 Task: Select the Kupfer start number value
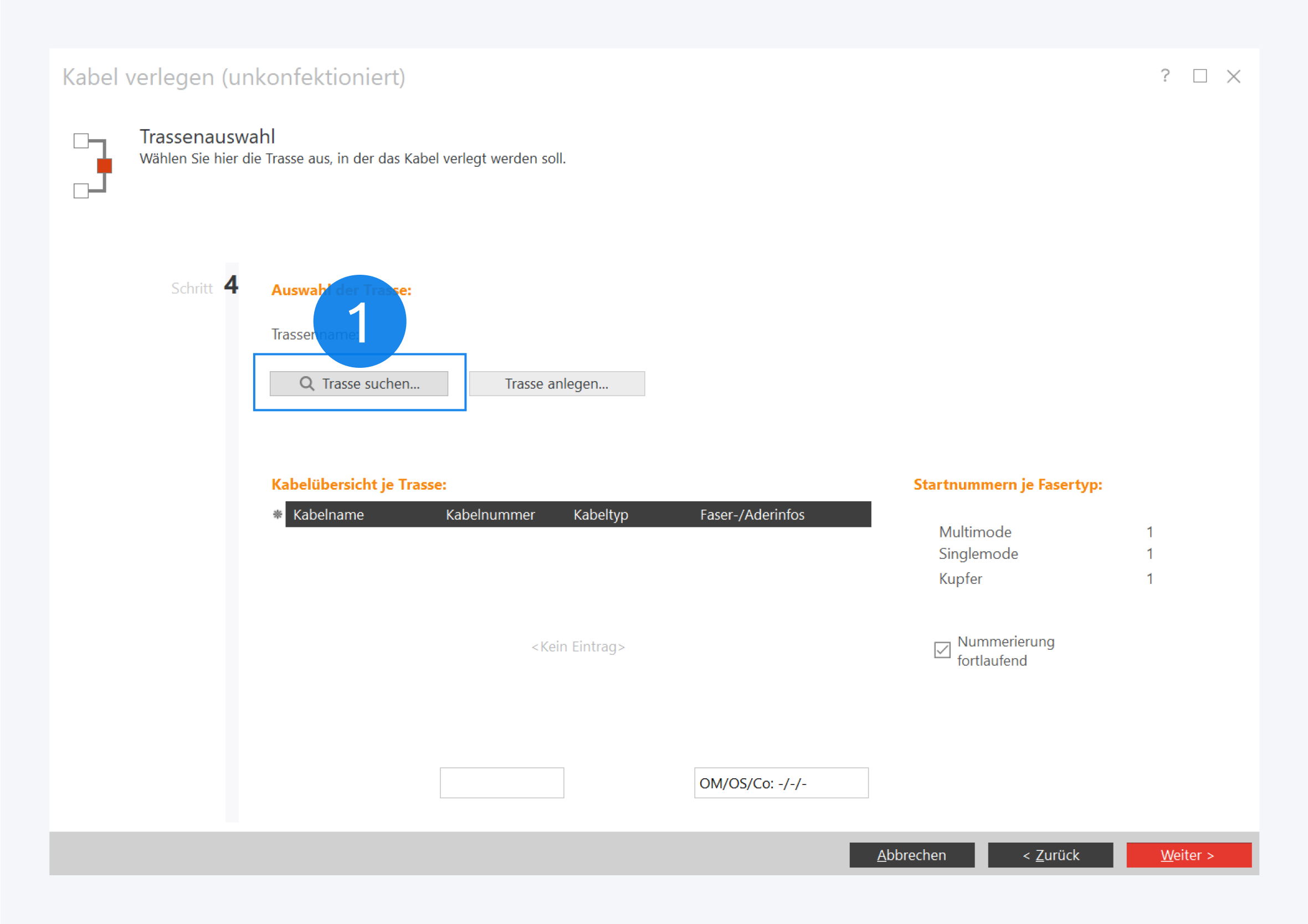[x=1150, y=578]
